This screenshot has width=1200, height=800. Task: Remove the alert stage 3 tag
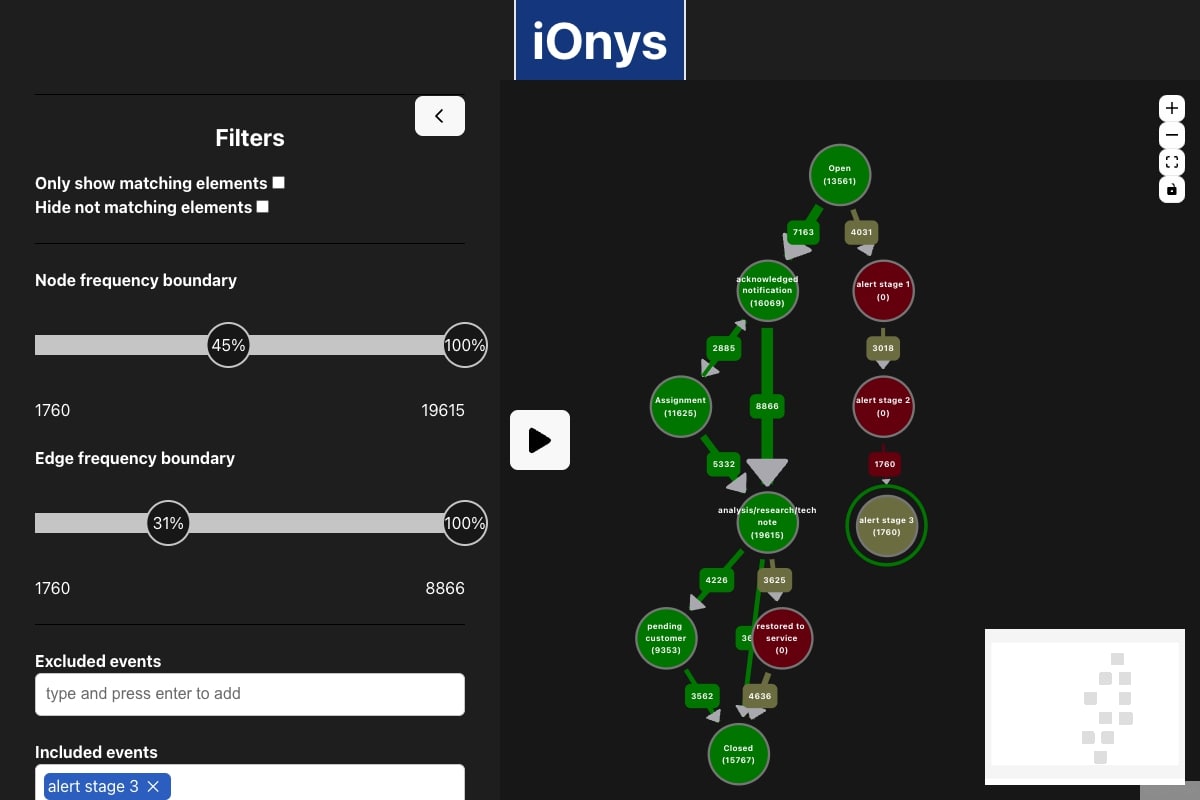click(153, 787)
